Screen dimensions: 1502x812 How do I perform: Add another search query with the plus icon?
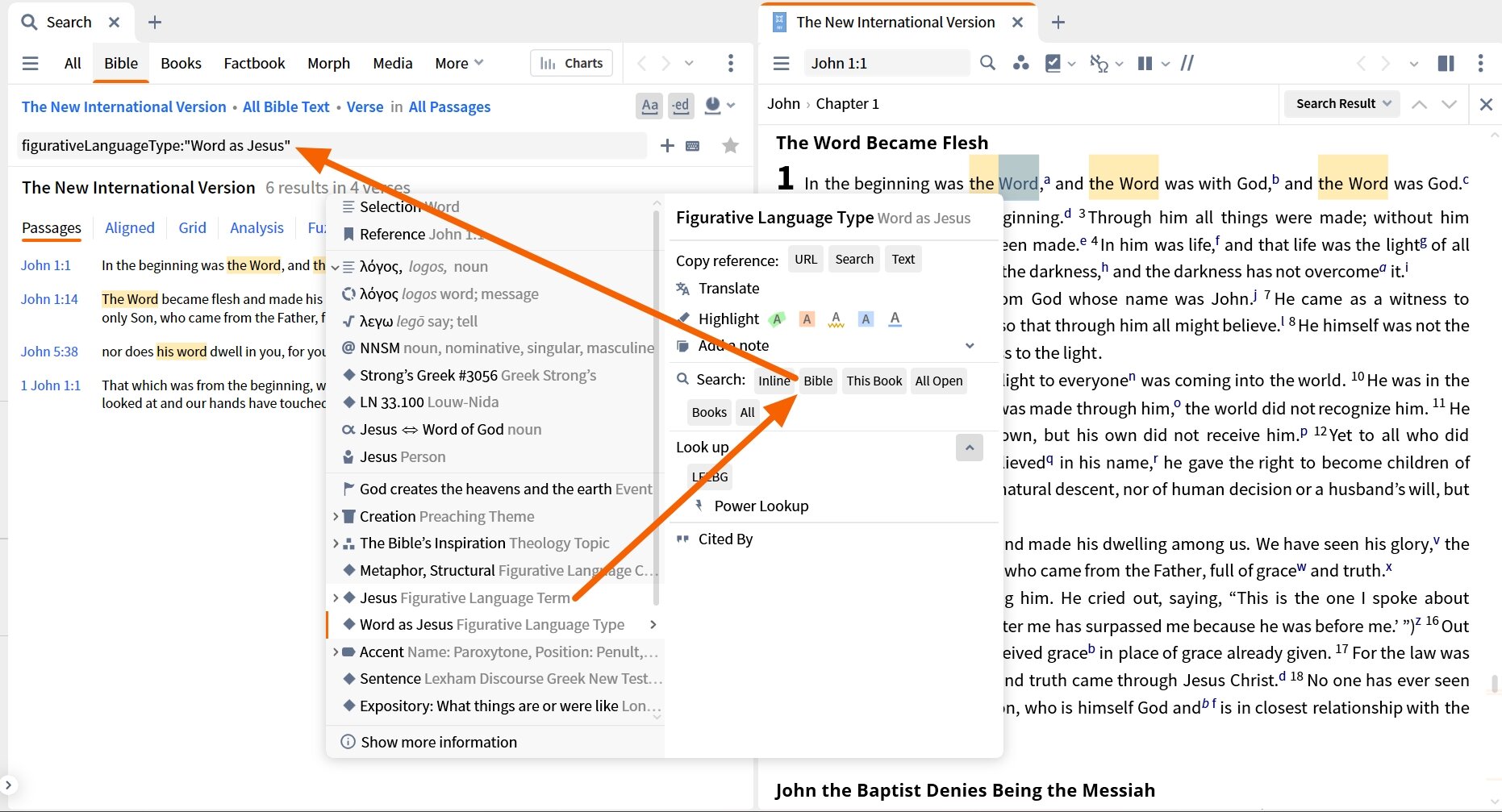click(x=667, y=145)
